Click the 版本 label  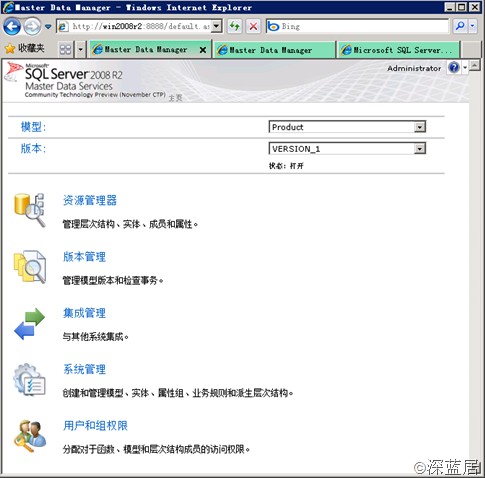click(33, 148)
